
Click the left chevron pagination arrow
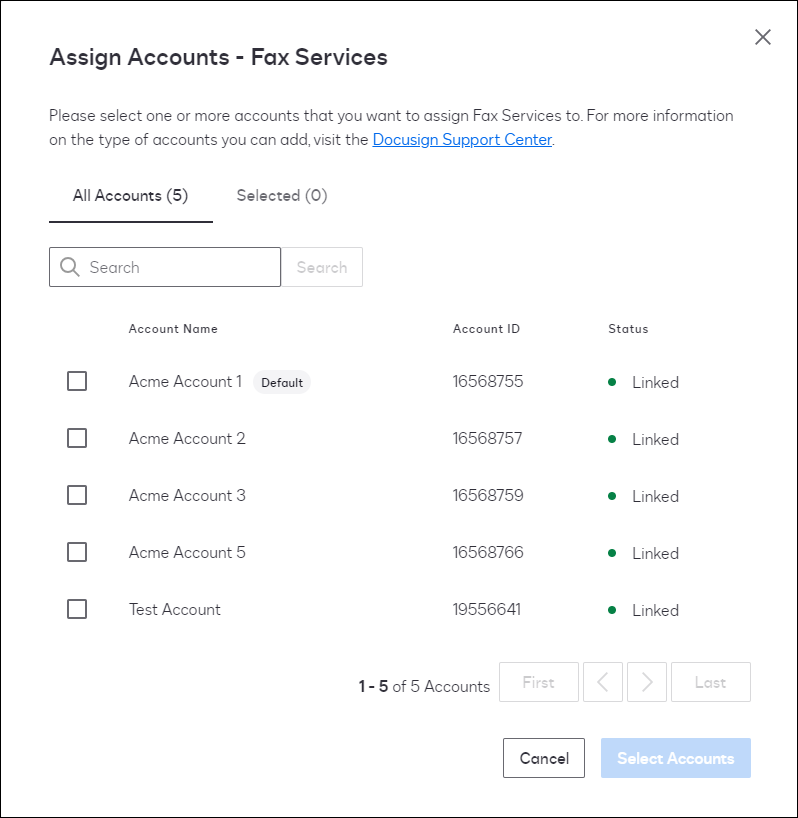tap(603, 682)
